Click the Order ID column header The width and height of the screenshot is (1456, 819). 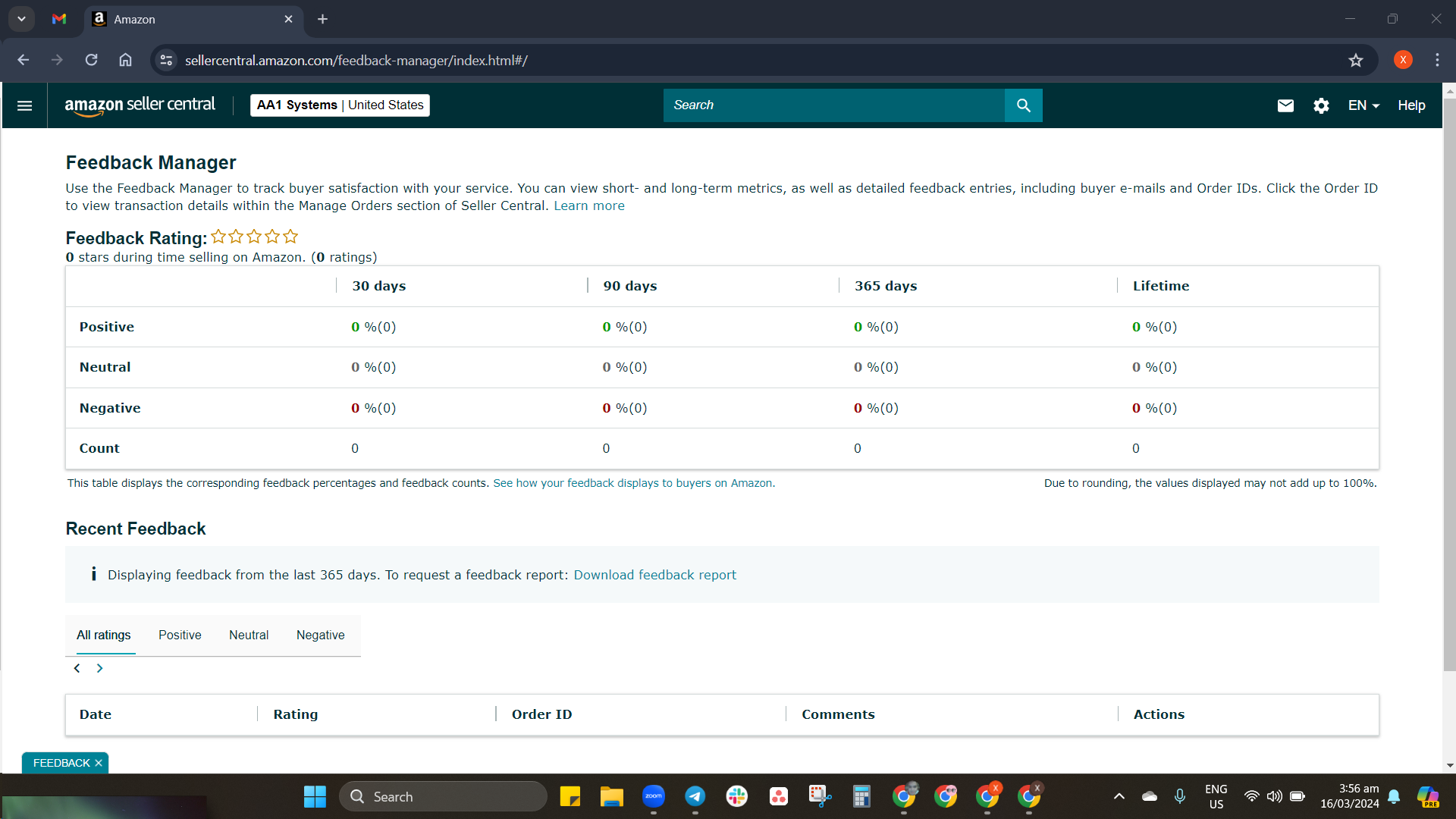[x=541, y=714]
